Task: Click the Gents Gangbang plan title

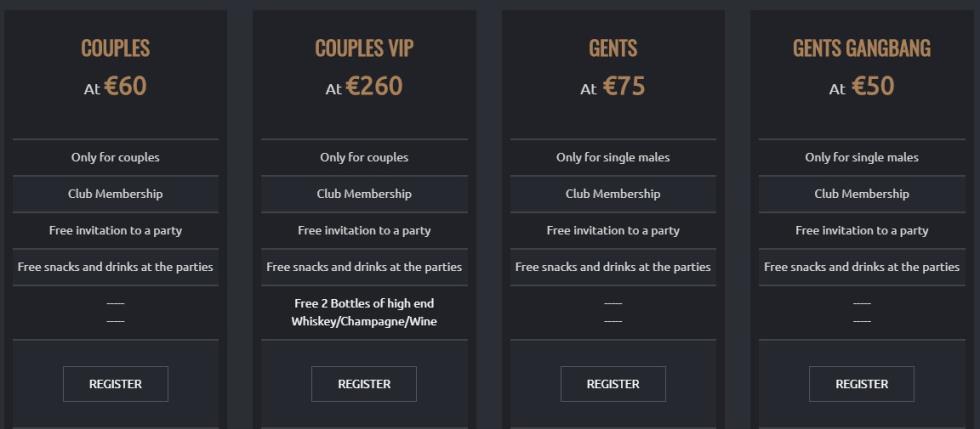Action: pos(861,48)
